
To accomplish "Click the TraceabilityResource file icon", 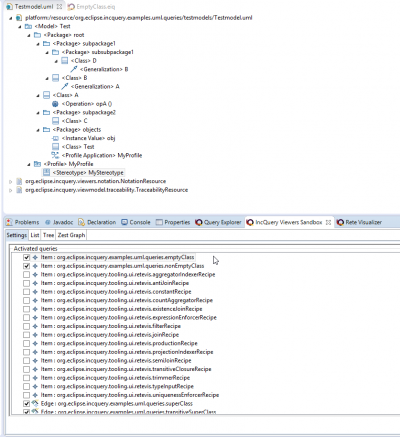I will [x=19, y=190].
